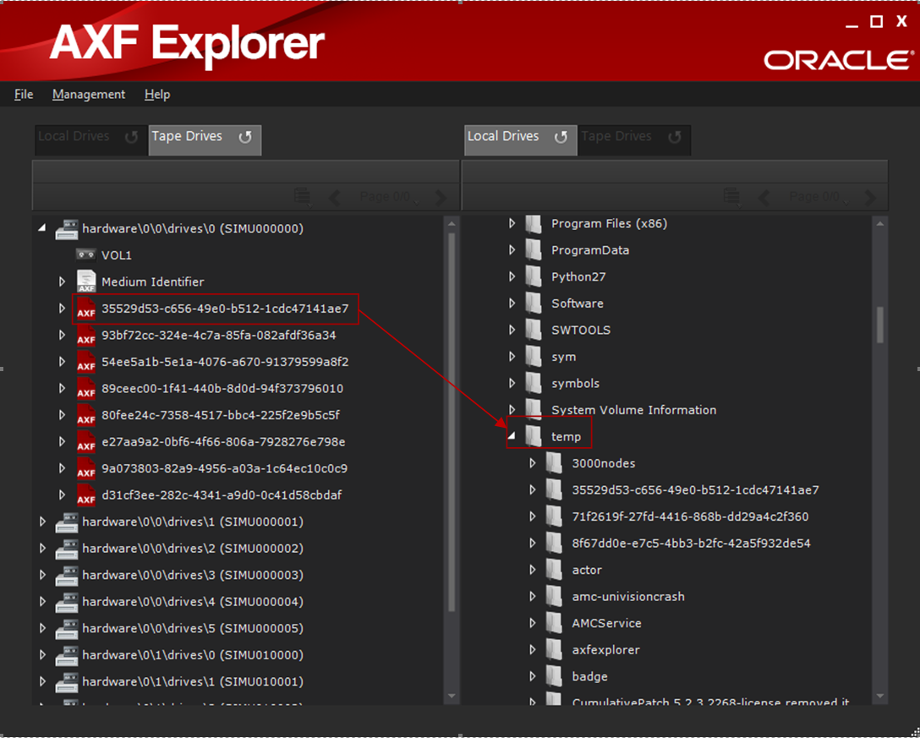This screenshot has height=738, width=920.
Task: Refresh the left panel Tape Drives tab
Action: (245, 137)
